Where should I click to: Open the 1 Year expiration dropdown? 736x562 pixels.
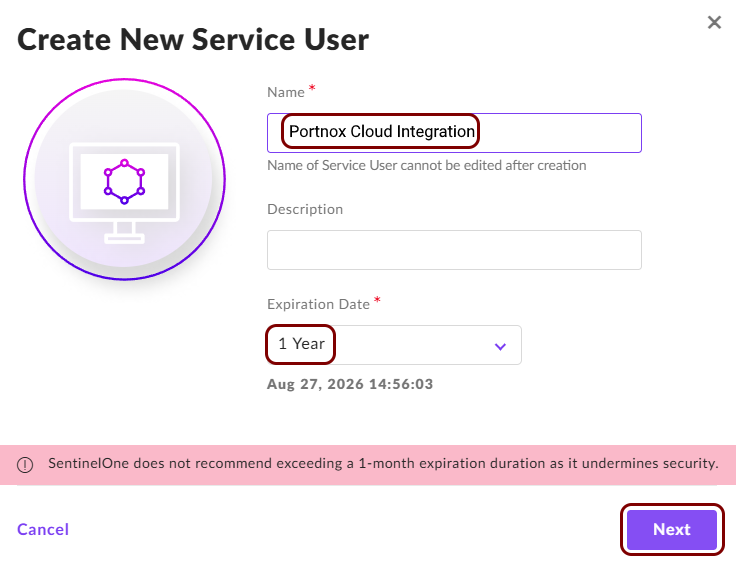click(x=394, y=345)
